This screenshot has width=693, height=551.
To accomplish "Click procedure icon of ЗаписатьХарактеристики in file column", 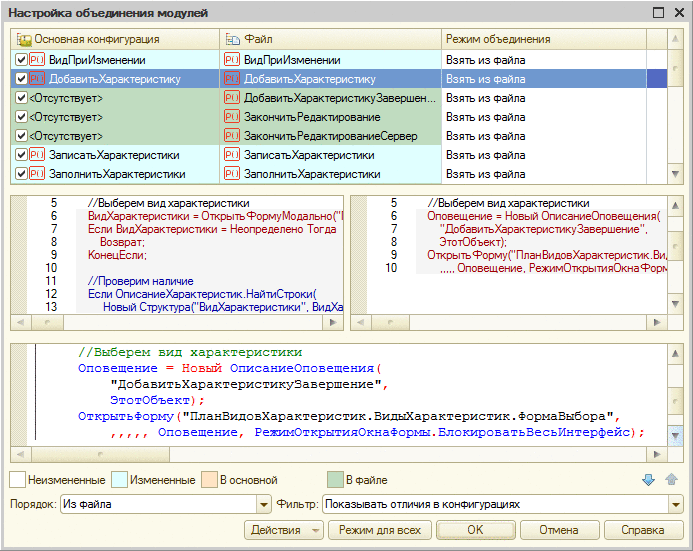I will click(x=232, y=155).
